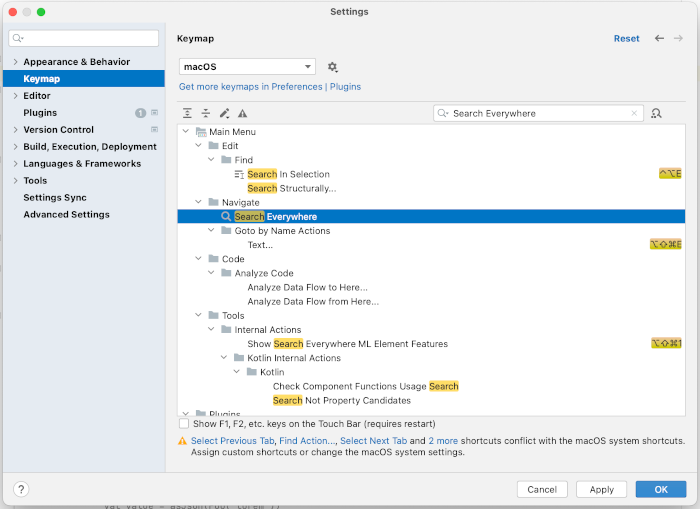Click the Main Menu folder icon
Screen dimensions: 700x509
201,132
